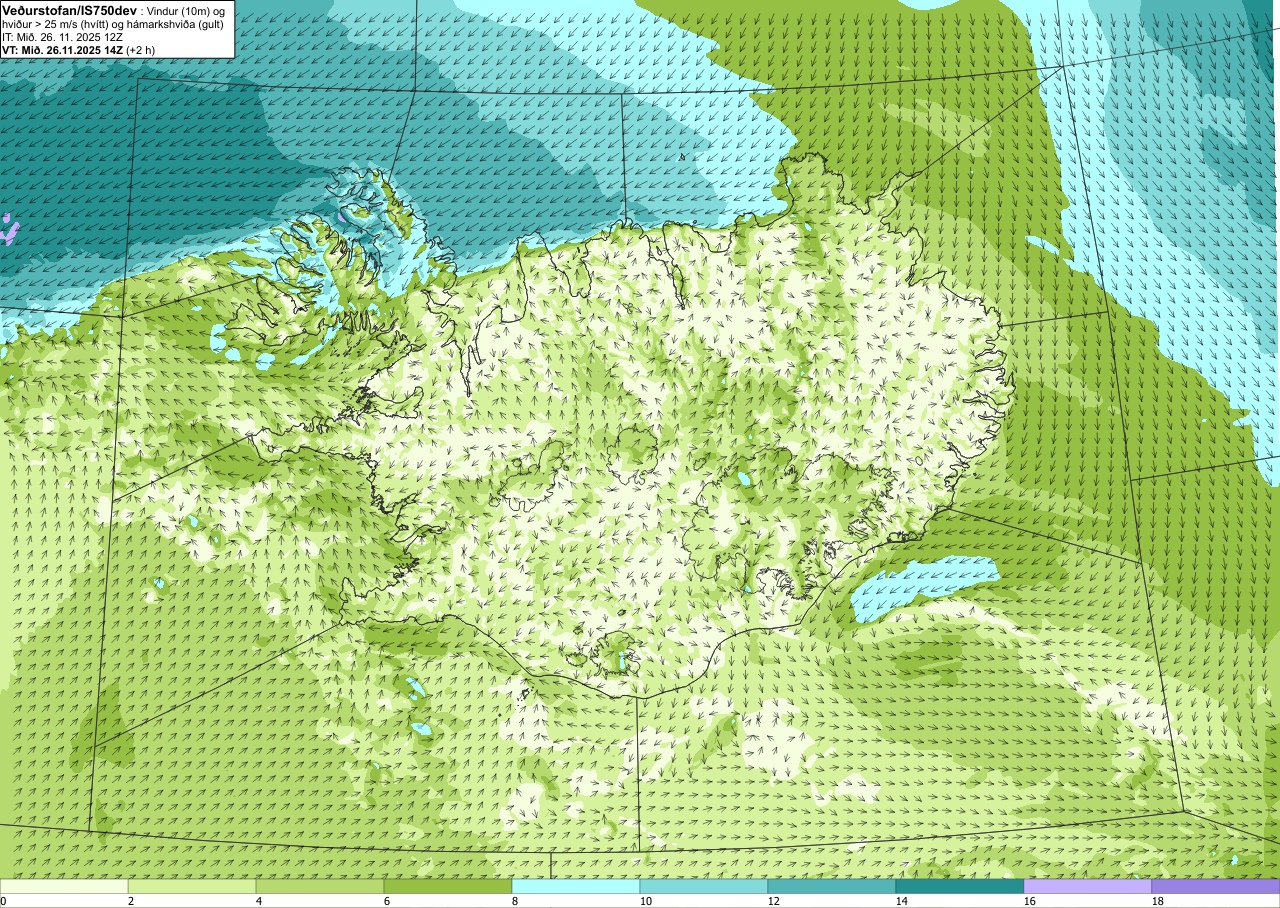Click the 0–2 m/s pale yellow legend swatch

[64, 886]
